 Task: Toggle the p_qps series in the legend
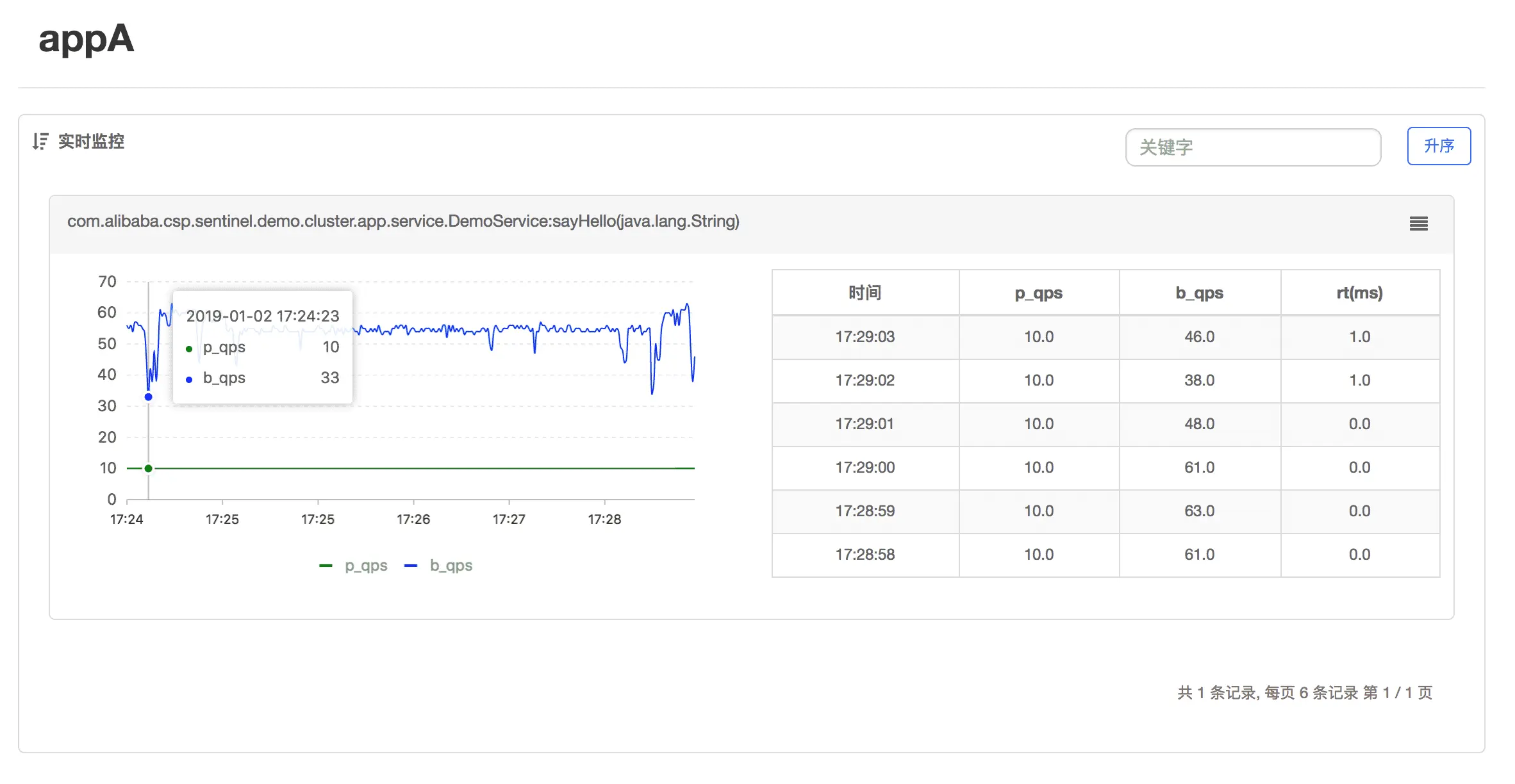[x=366, y=565]
